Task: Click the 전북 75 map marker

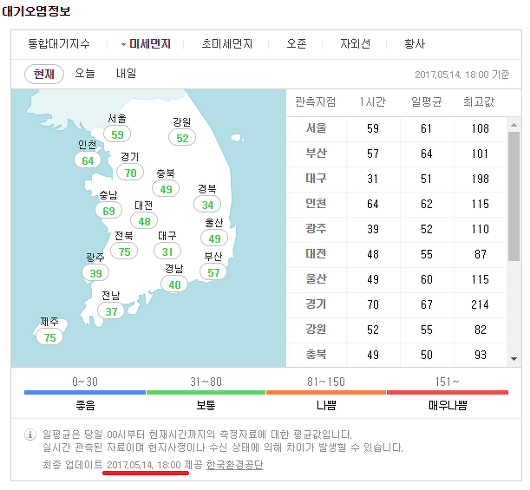Action: [124, 251]
